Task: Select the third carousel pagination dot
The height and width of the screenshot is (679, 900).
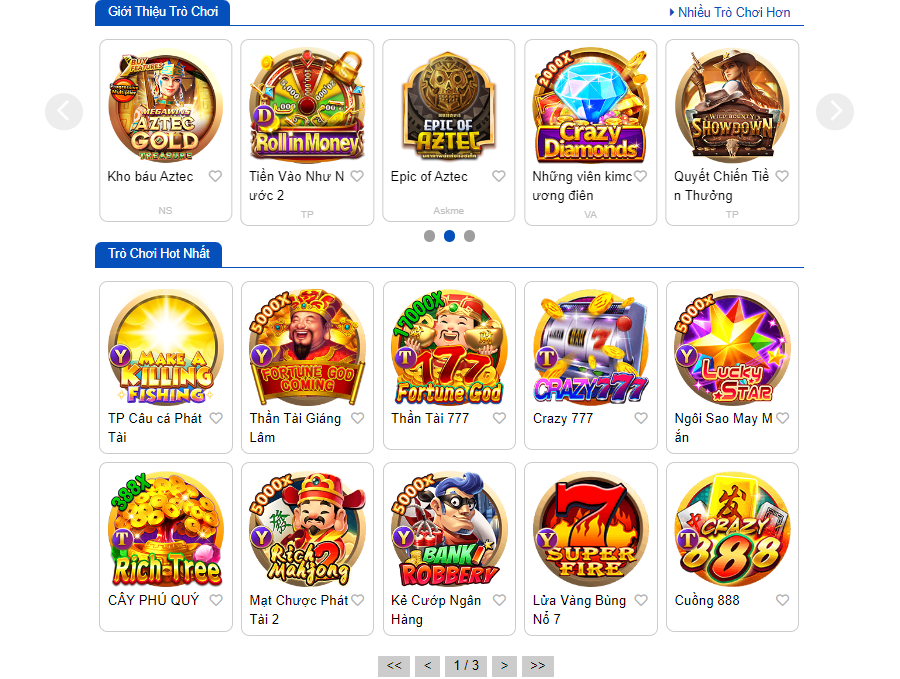Action: 470,236
